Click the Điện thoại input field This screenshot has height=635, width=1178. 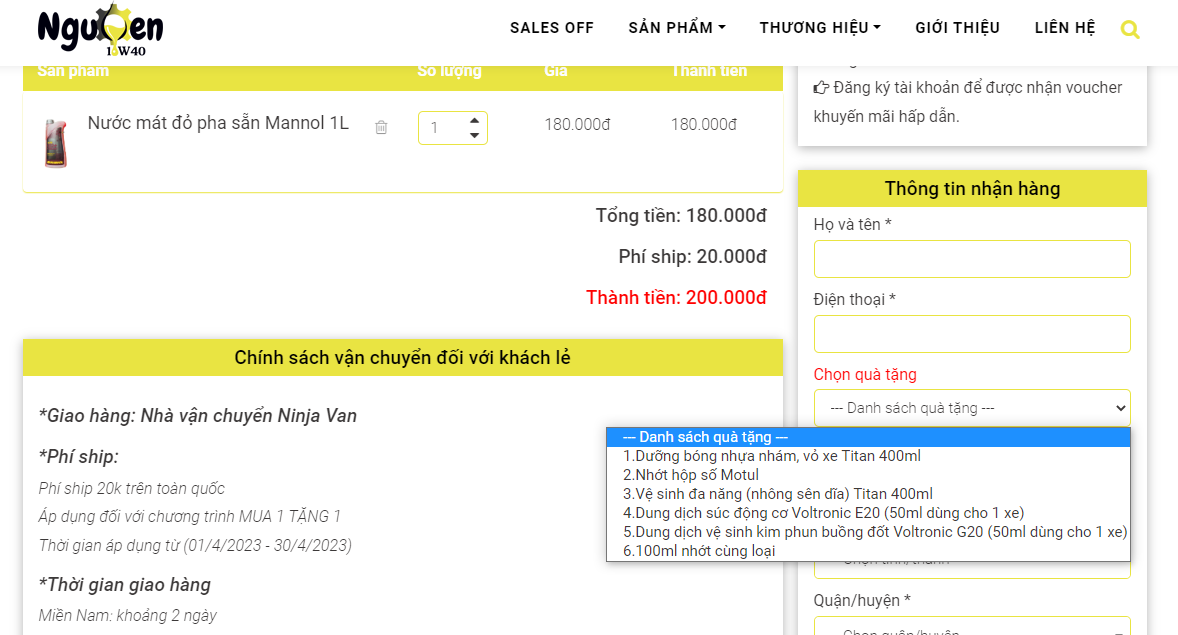(x=972, y=334)
